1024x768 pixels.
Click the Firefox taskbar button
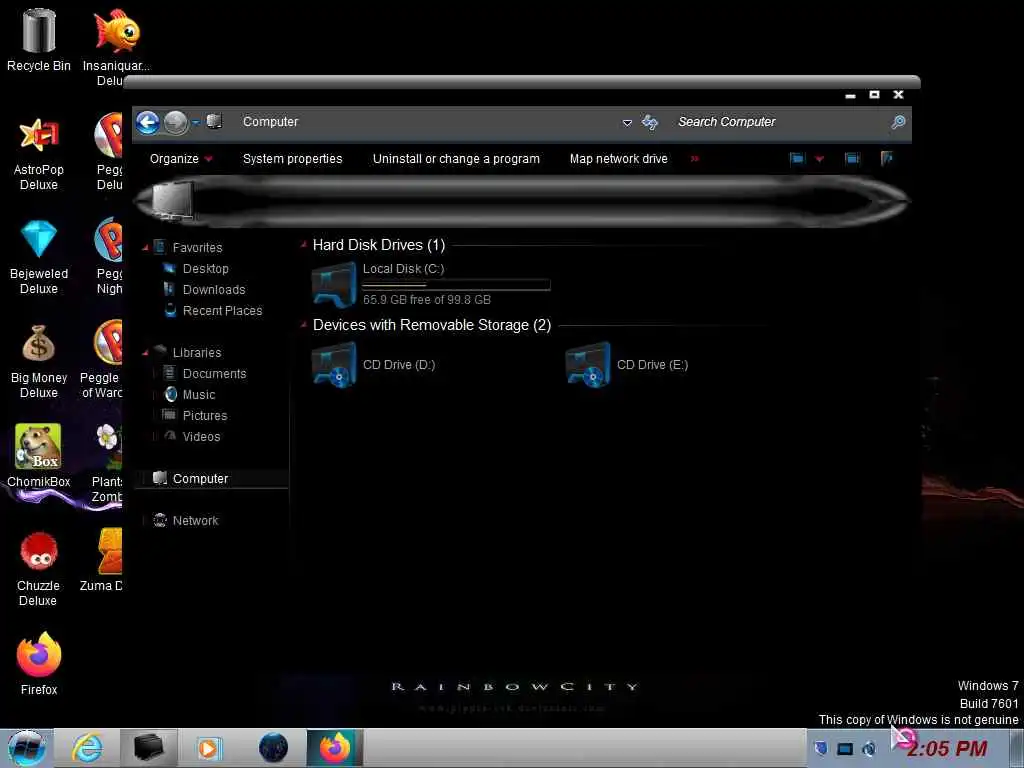[x=334, y=748]
